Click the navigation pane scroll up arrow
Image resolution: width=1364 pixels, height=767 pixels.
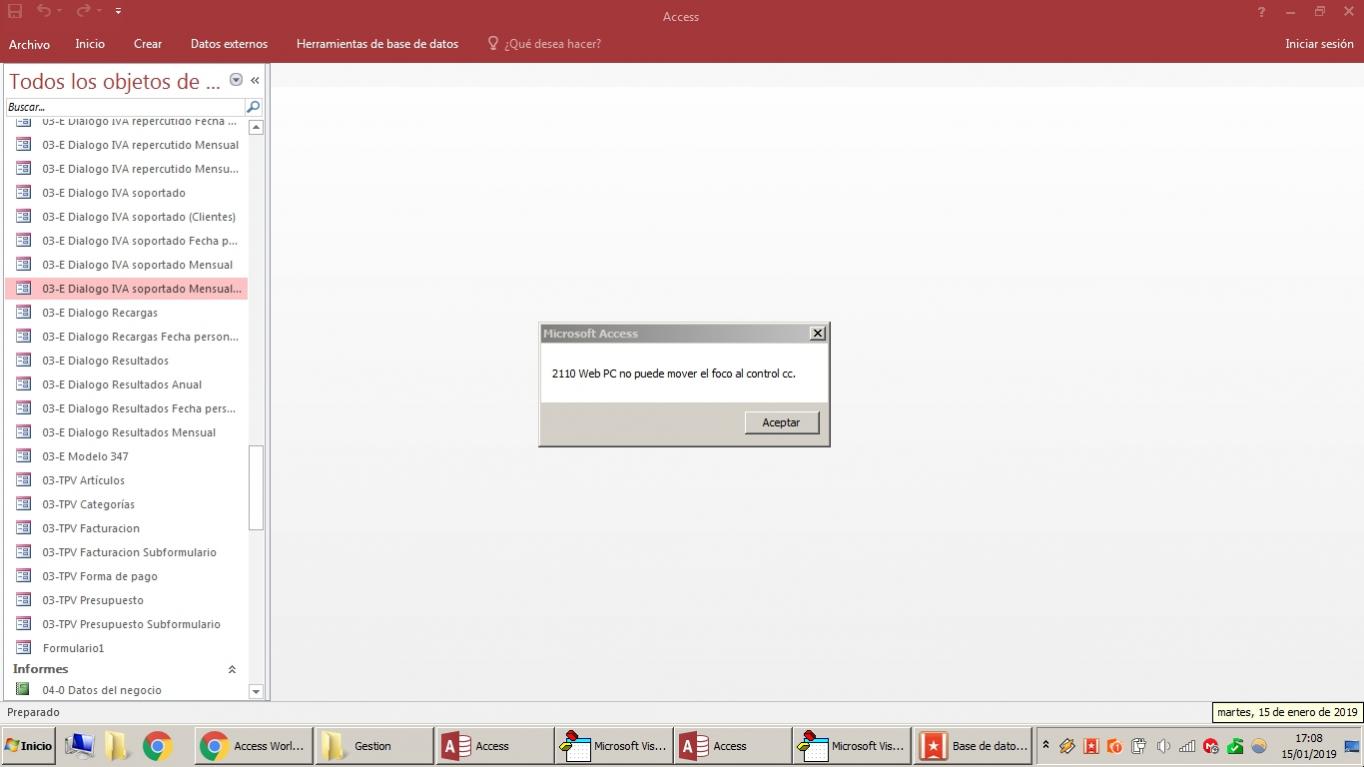point(256,127)
